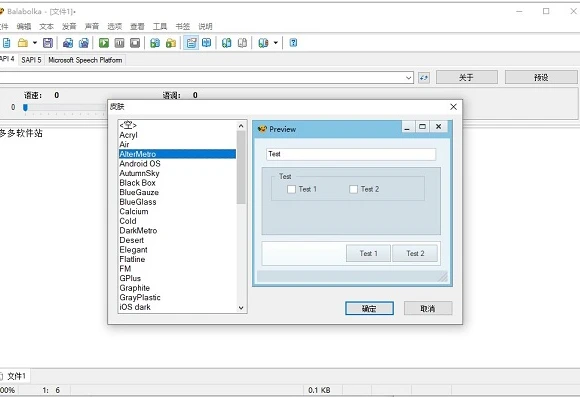
Task: Select the BlueGauze skin
Action: click(x=177, y=192)
